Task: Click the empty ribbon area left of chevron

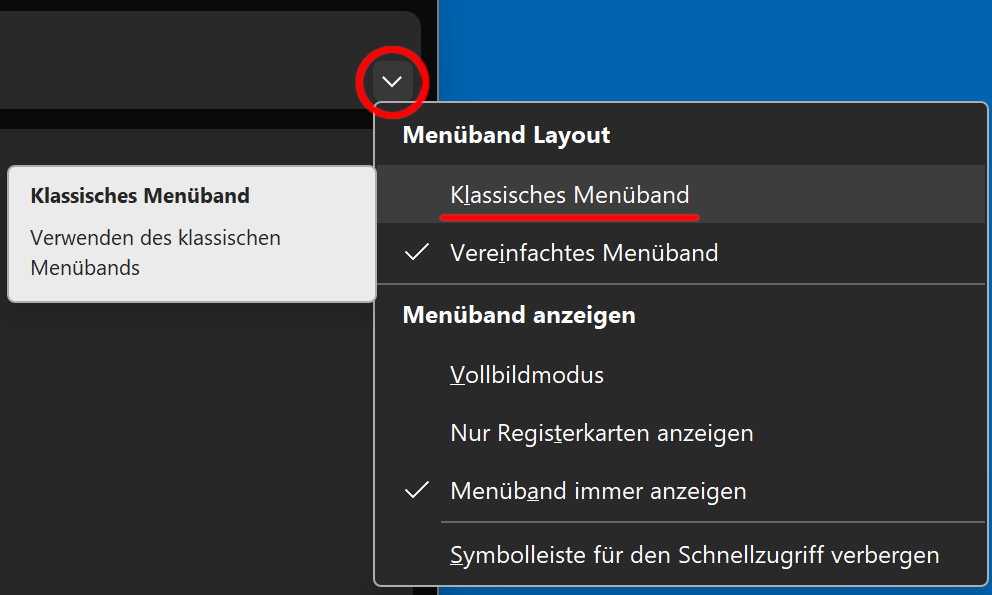Action: [x=180, y=60]
